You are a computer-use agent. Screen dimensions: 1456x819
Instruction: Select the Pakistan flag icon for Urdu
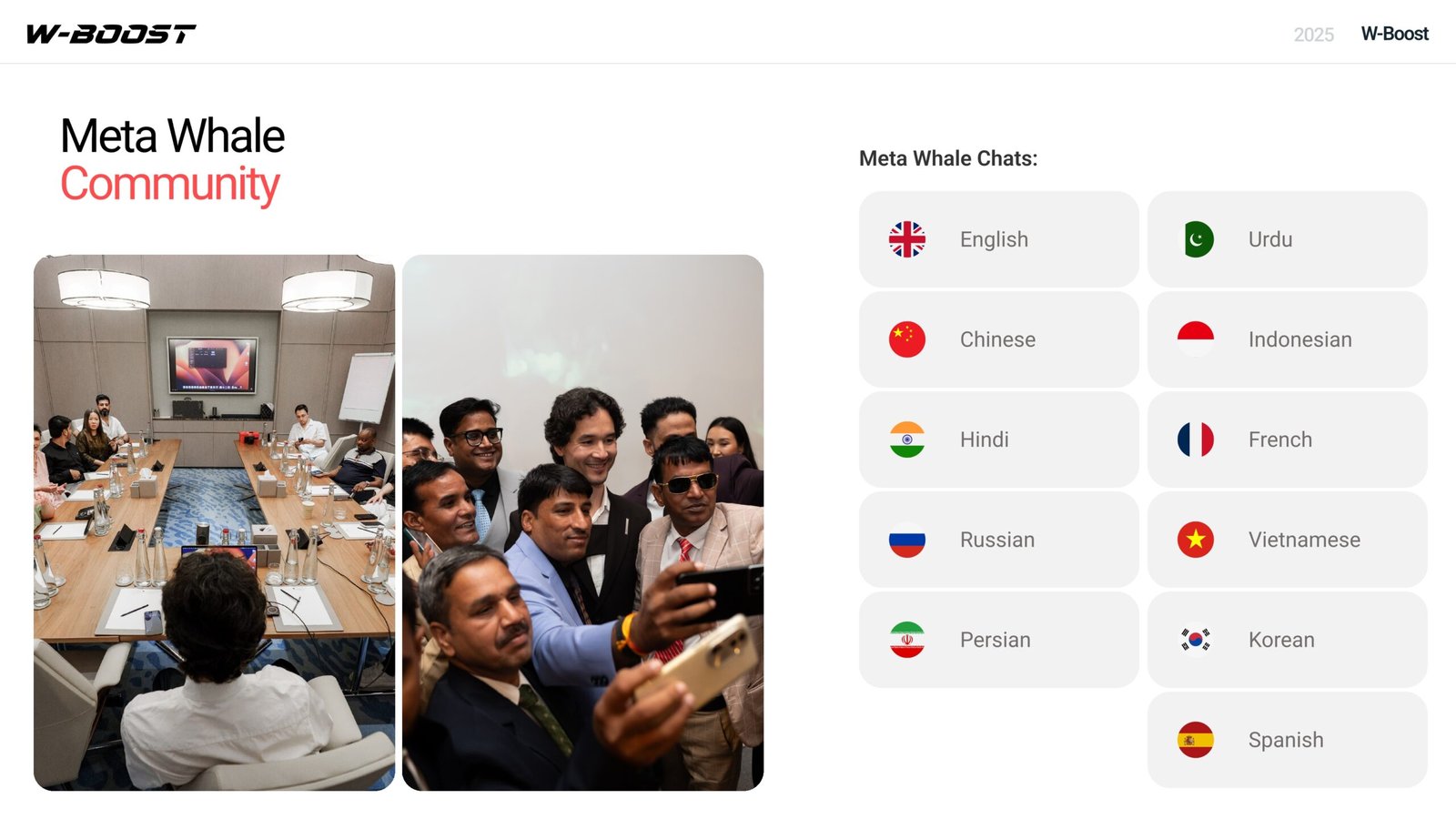coord(1195,239)
